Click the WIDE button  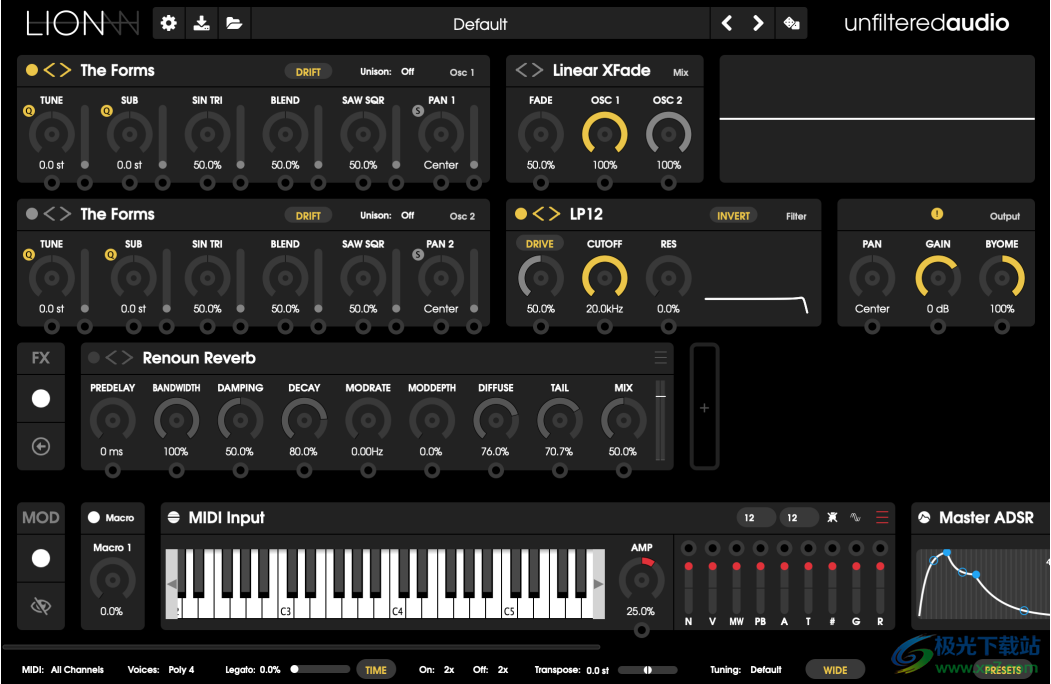pos(835,670)
